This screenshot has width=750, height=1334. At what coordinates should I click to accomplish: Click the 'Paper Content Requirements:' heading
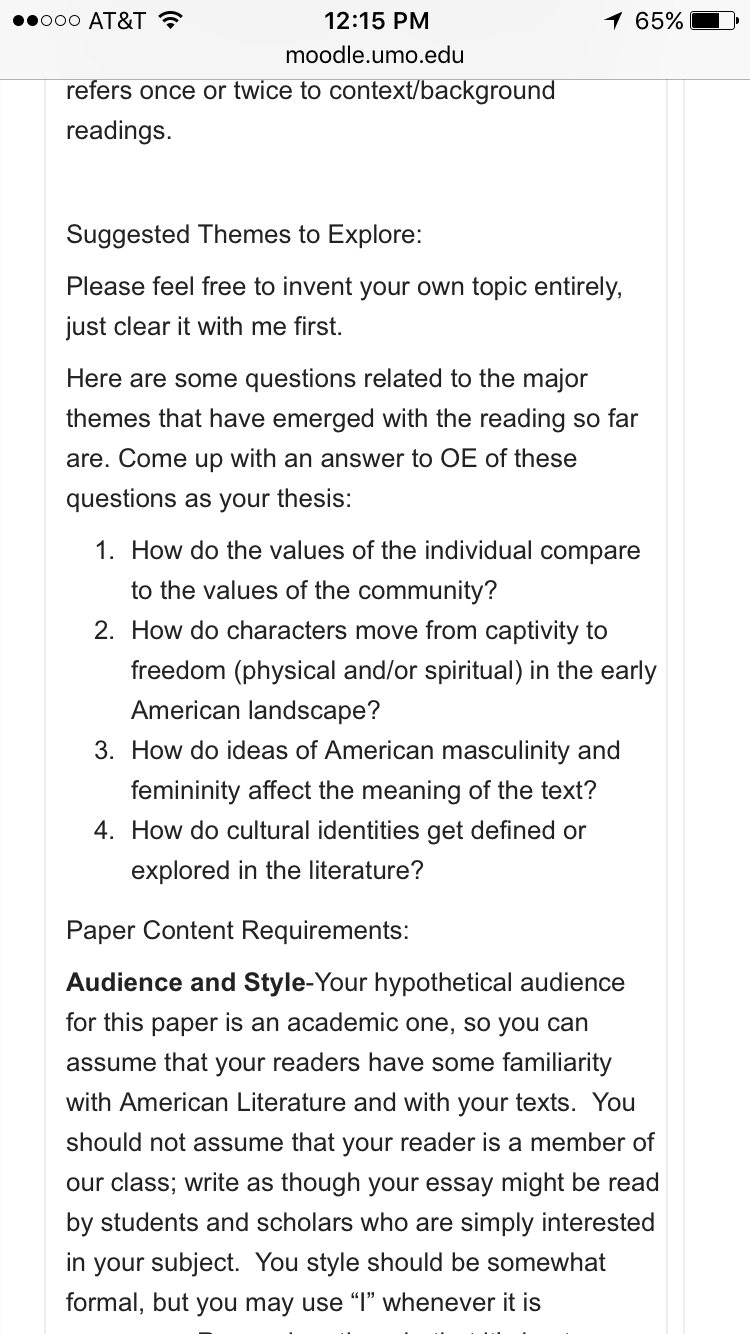(x=237, y=930)
